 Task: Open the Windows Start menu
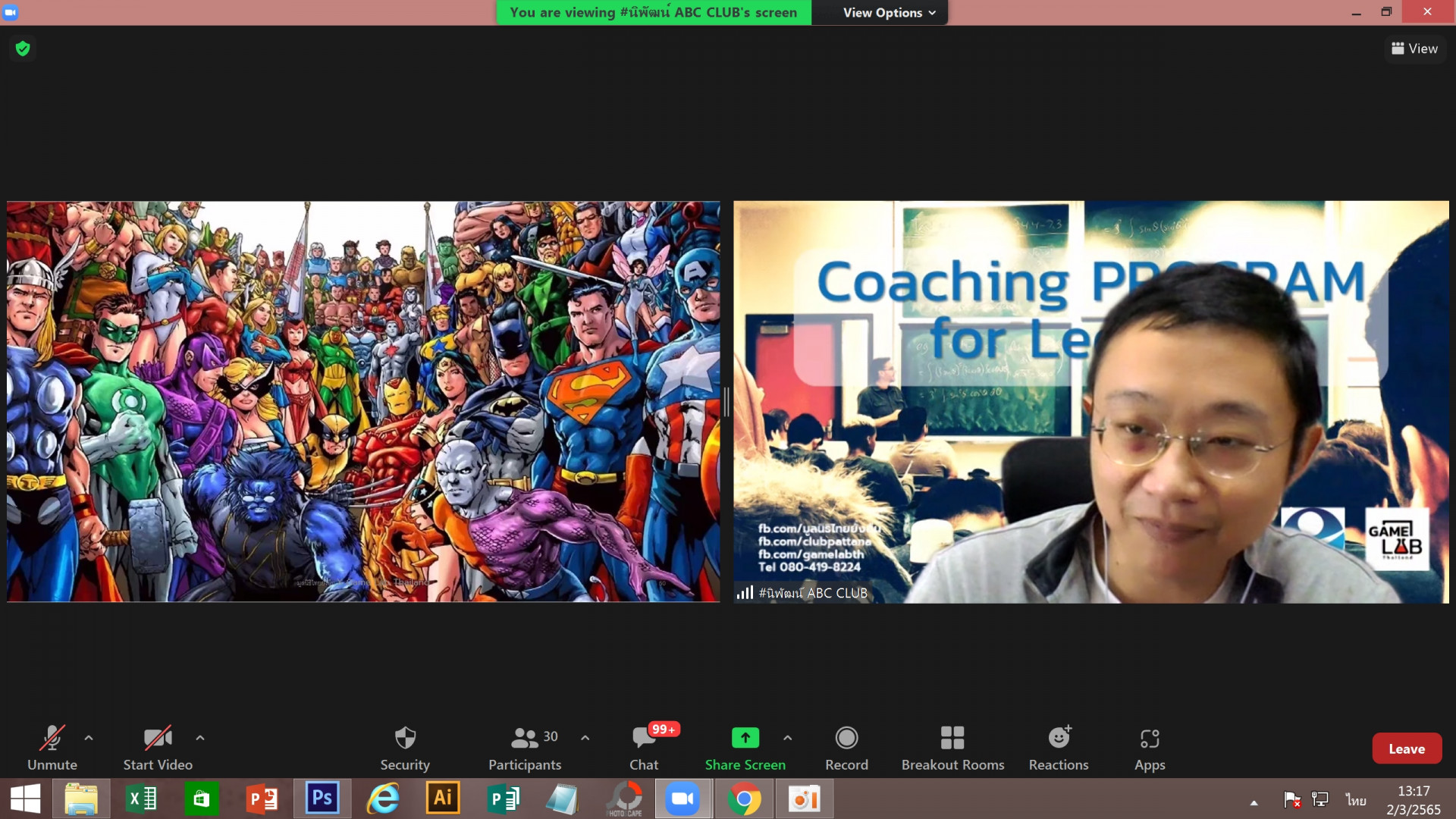click(25, 799)
